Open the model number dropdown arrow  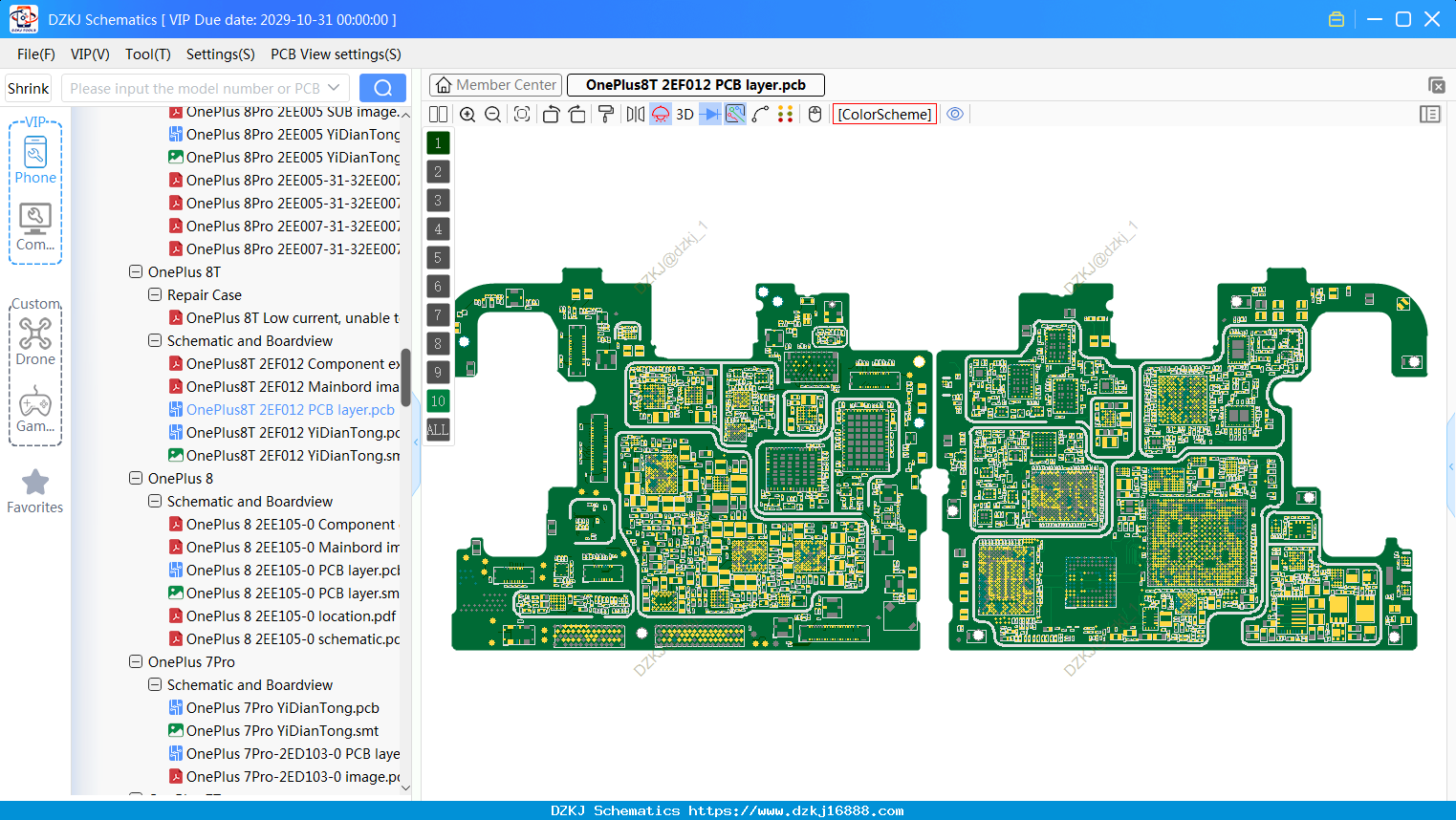(334, 89)
